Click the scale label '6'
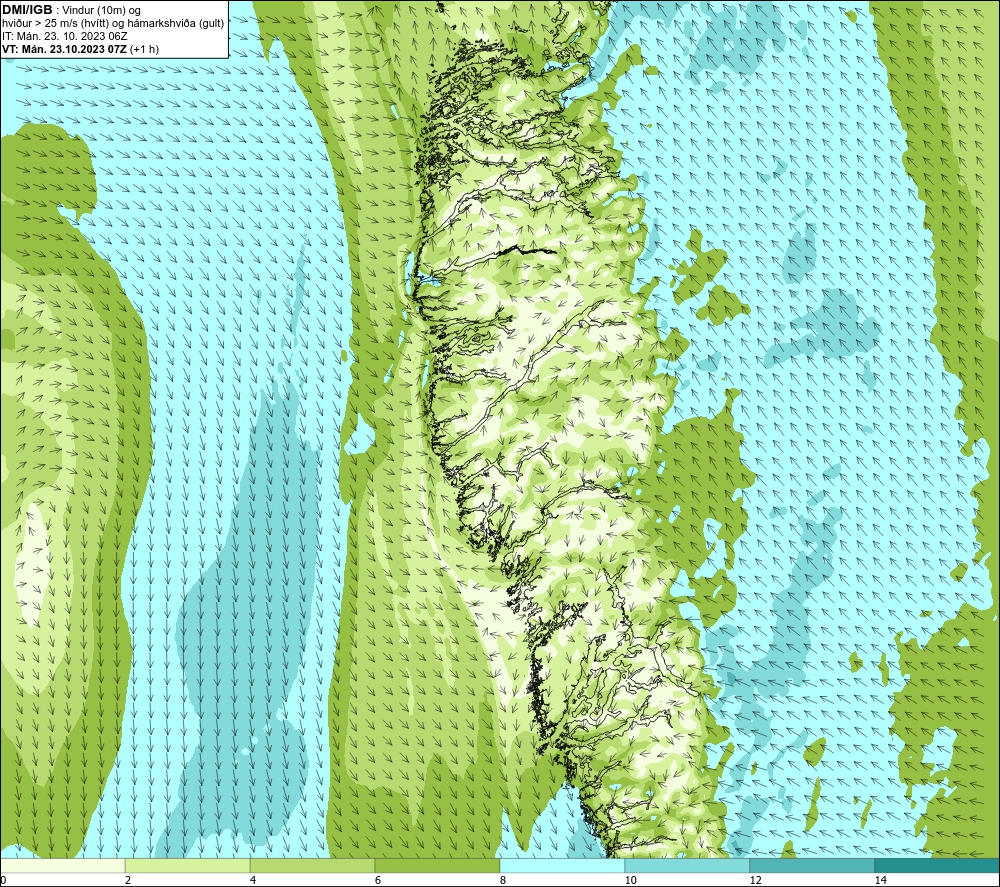 coord(378,880)
